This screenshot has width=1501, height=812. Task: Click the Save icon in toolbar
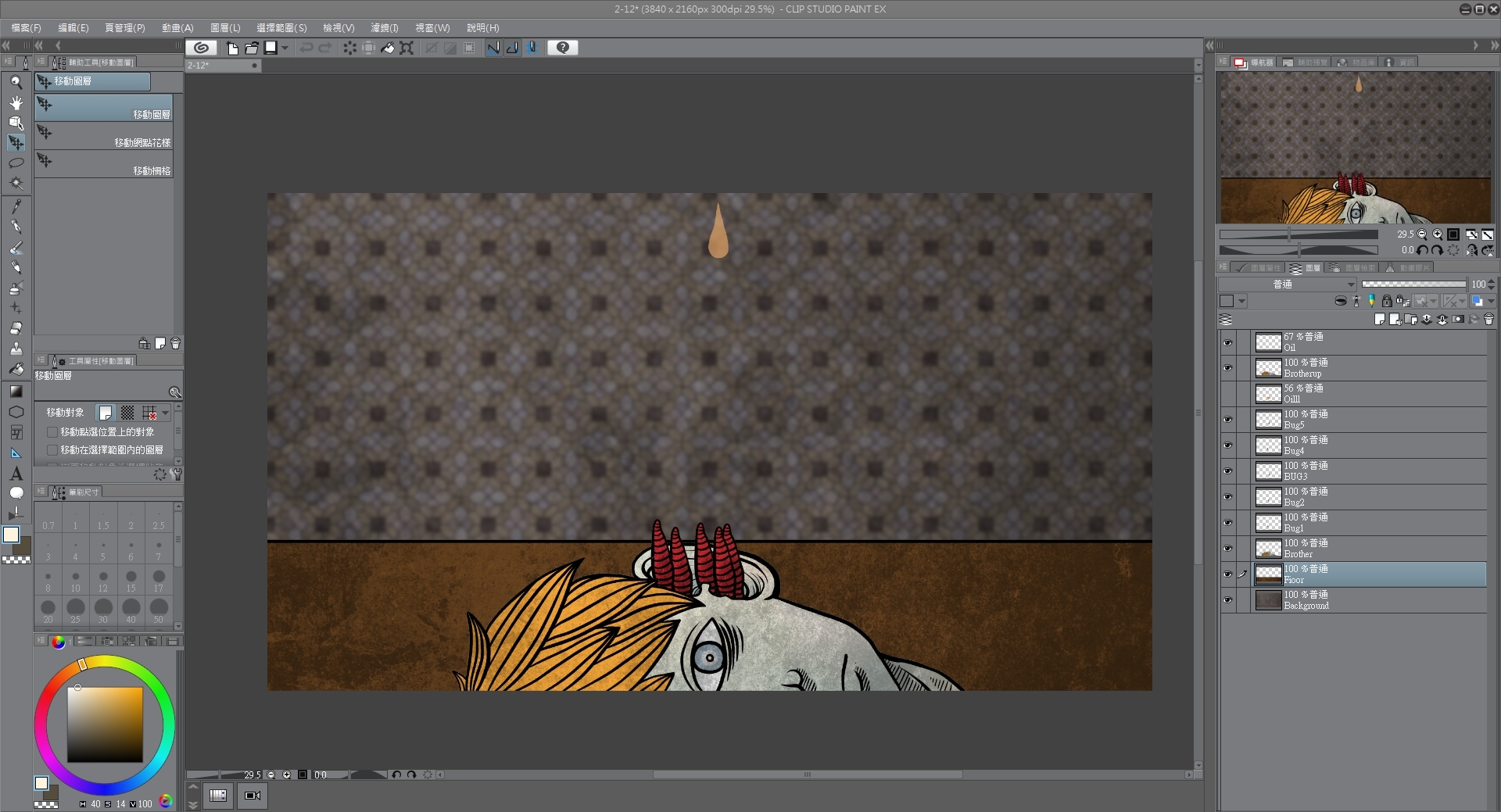(x=270, y=48)
